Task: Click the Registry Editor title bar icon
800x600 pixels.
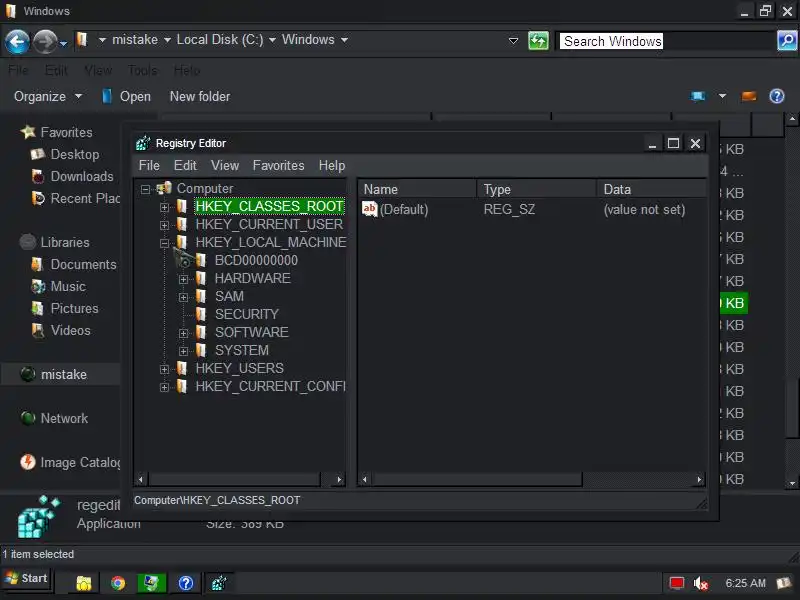Action: point(143,143)
